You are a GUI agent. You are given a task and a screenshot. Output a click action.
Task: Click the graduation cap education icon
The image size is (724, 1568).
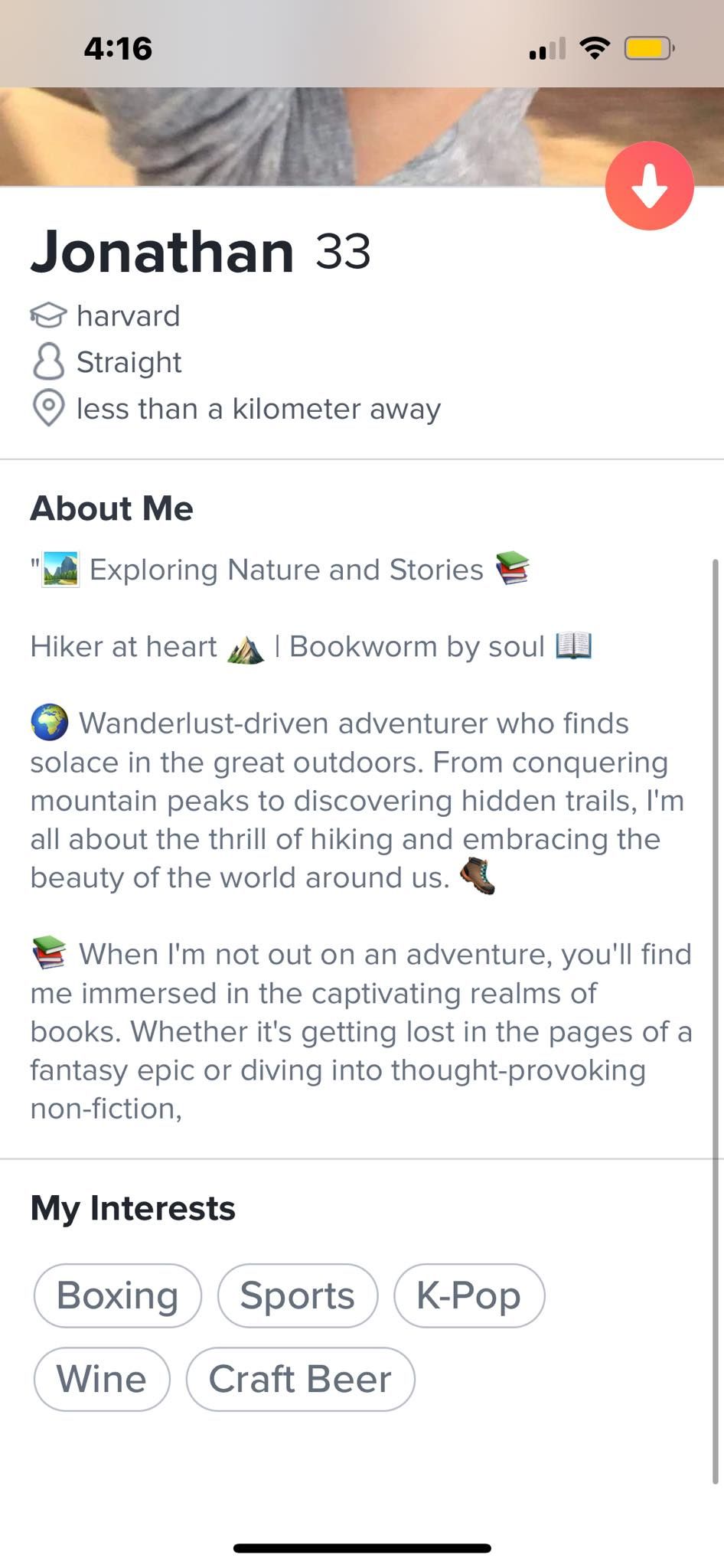coord(47,315)
